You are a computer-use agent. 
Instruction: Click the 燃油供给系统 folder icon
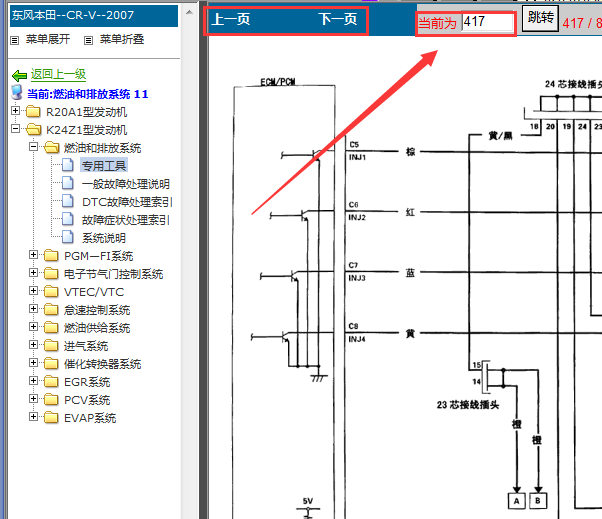(51, 327)
